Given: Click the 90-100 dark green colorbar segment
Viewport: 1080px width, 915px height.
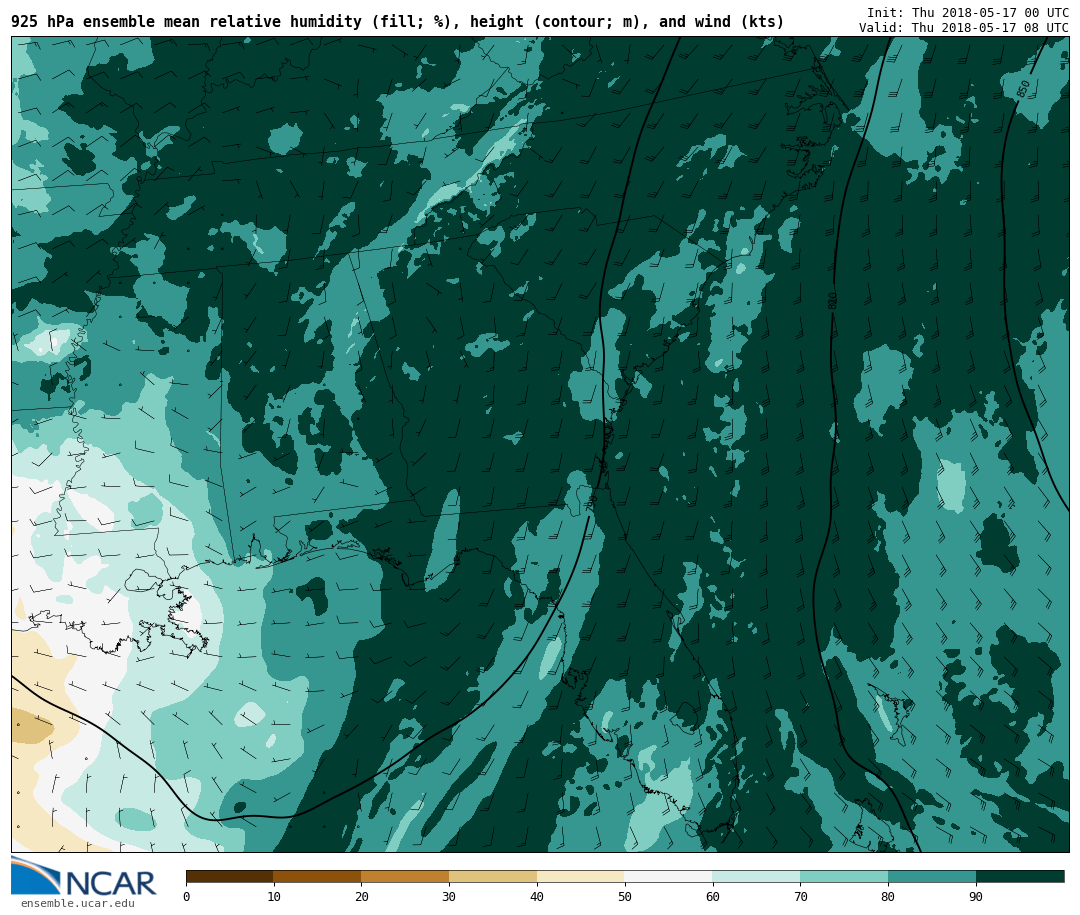Looking at the screenshot, I should (x=1020, y=877).
